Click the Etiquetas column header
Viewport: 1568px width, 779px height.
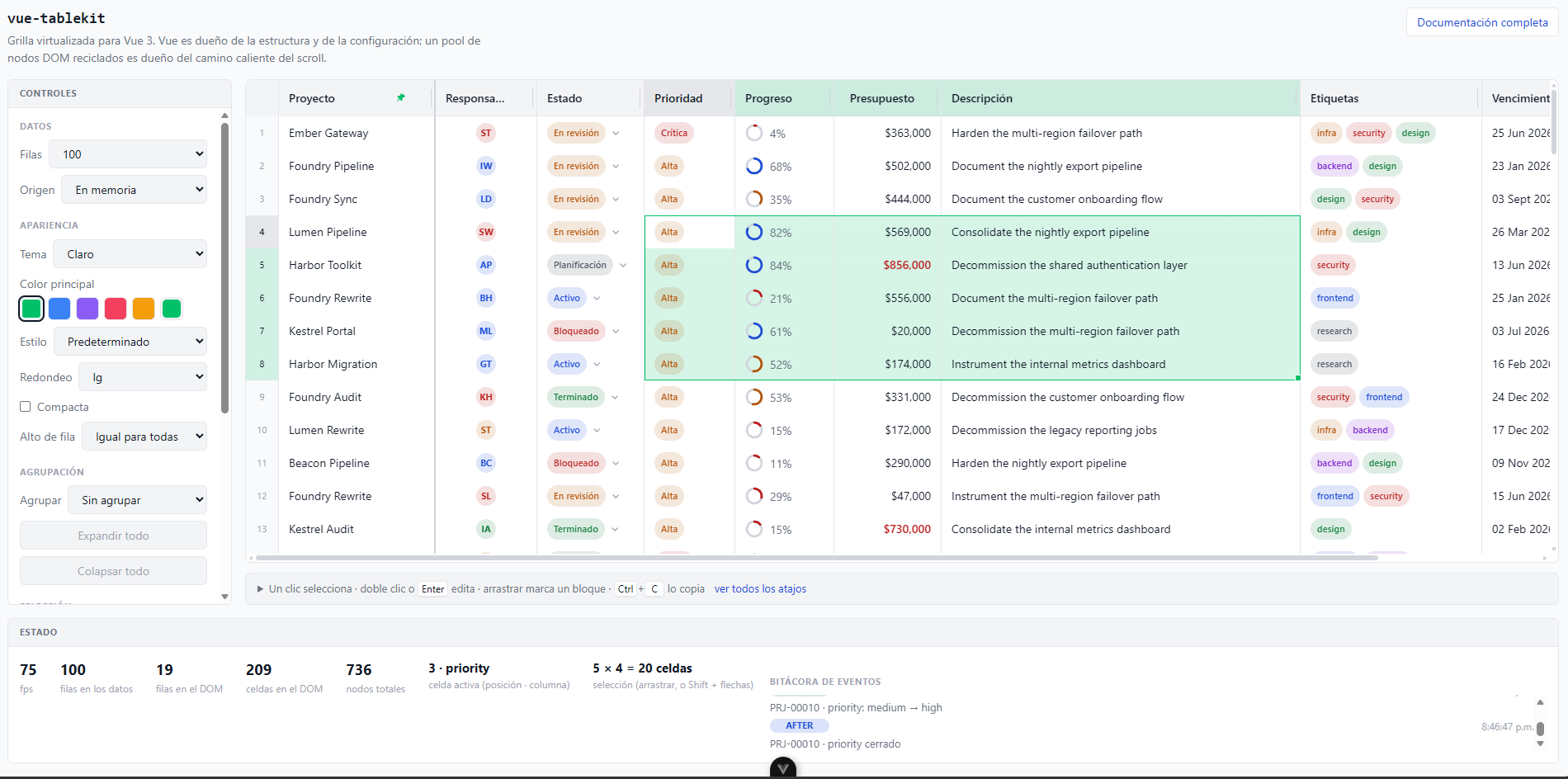click(1391, 98)
